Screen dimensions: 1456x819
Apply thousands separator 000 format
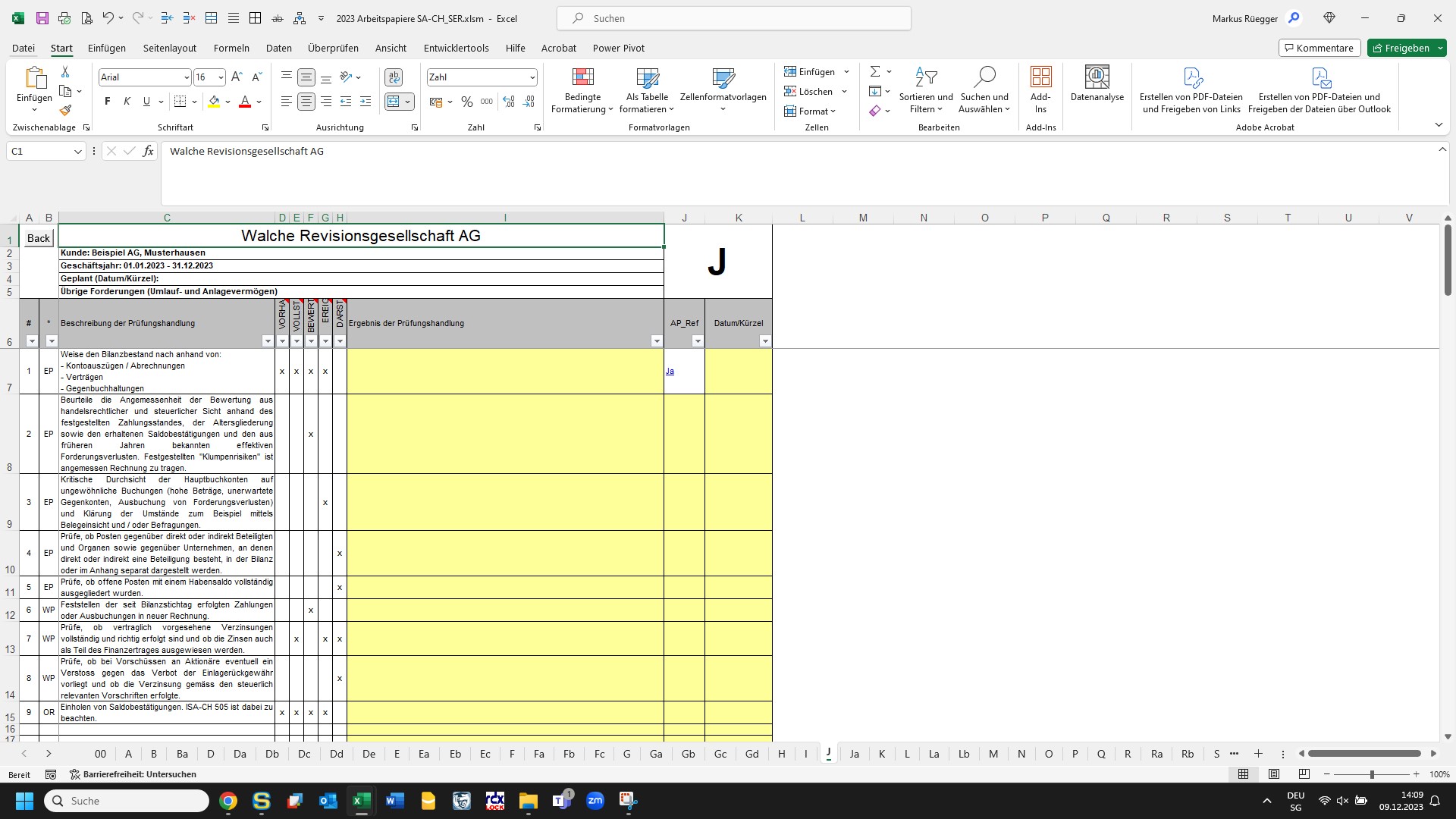[x=487, y=102]
